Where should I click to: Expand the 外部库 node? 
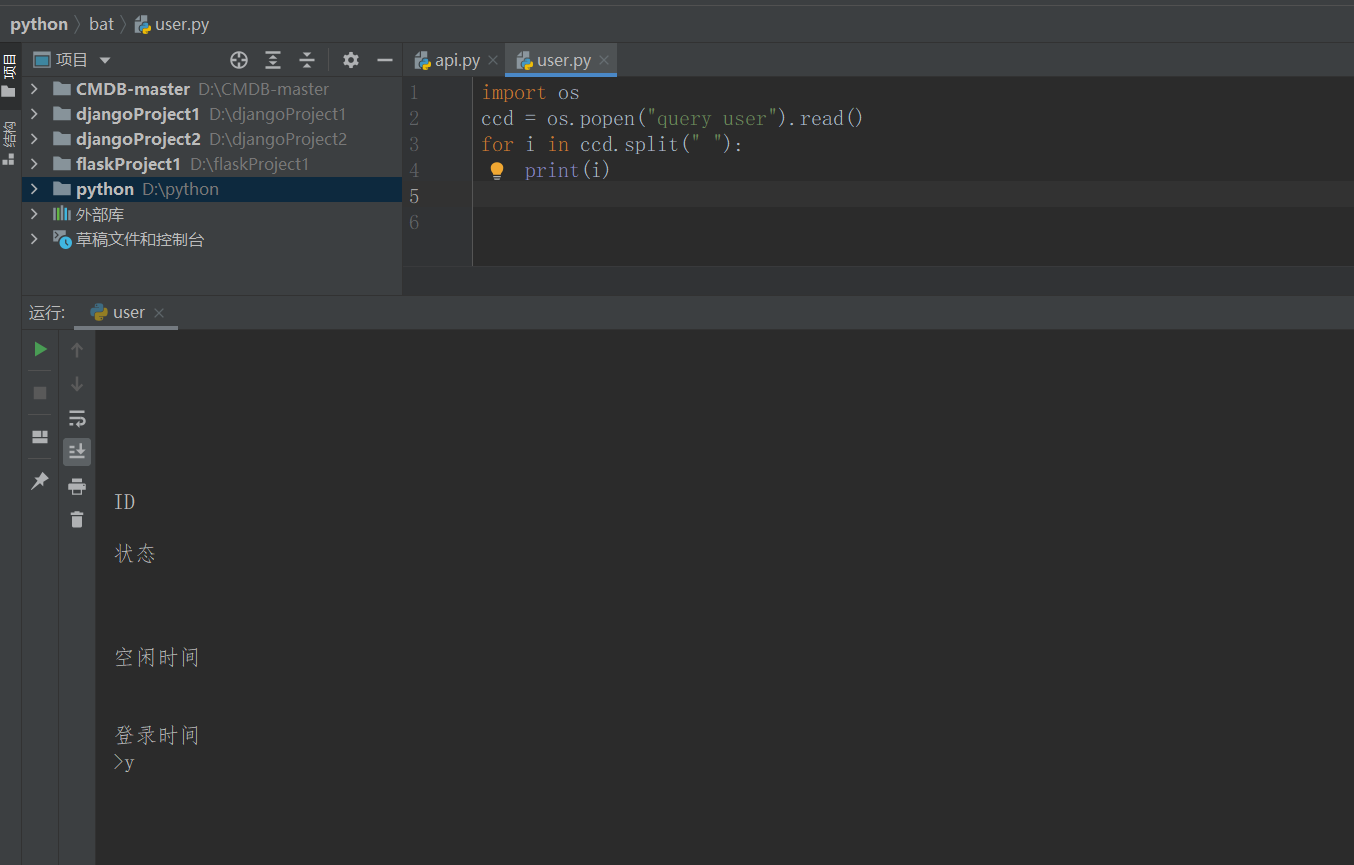[x=35, y=214]
